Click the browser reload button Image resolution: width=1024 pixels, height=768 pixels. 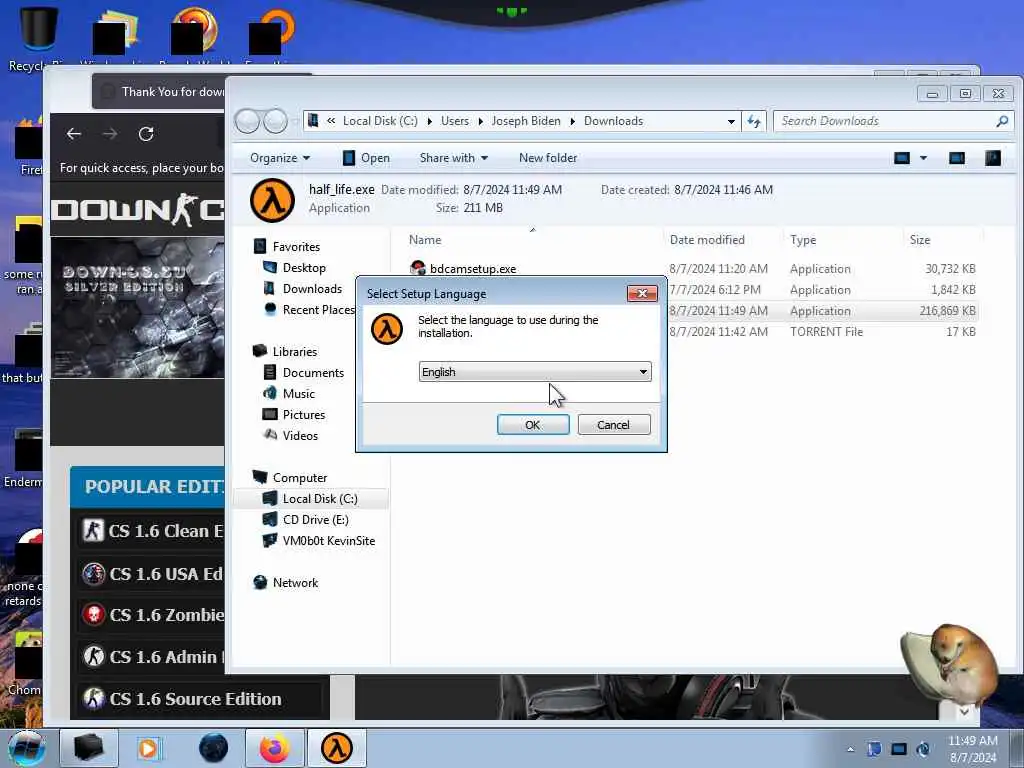click(146, 134)
